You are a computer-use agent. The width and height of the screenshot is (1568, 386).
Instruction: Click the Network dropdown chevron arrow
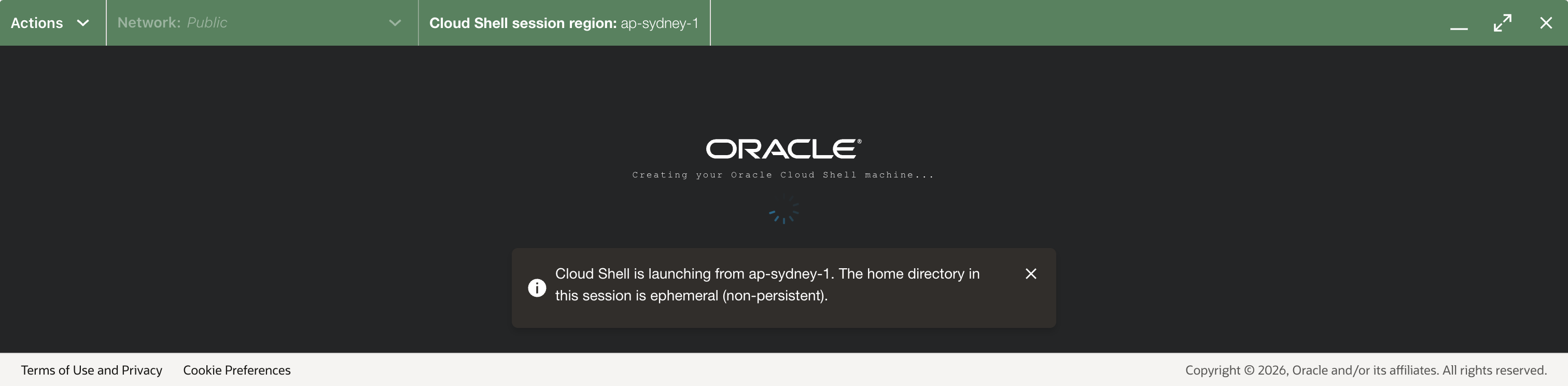coord(395,23)
